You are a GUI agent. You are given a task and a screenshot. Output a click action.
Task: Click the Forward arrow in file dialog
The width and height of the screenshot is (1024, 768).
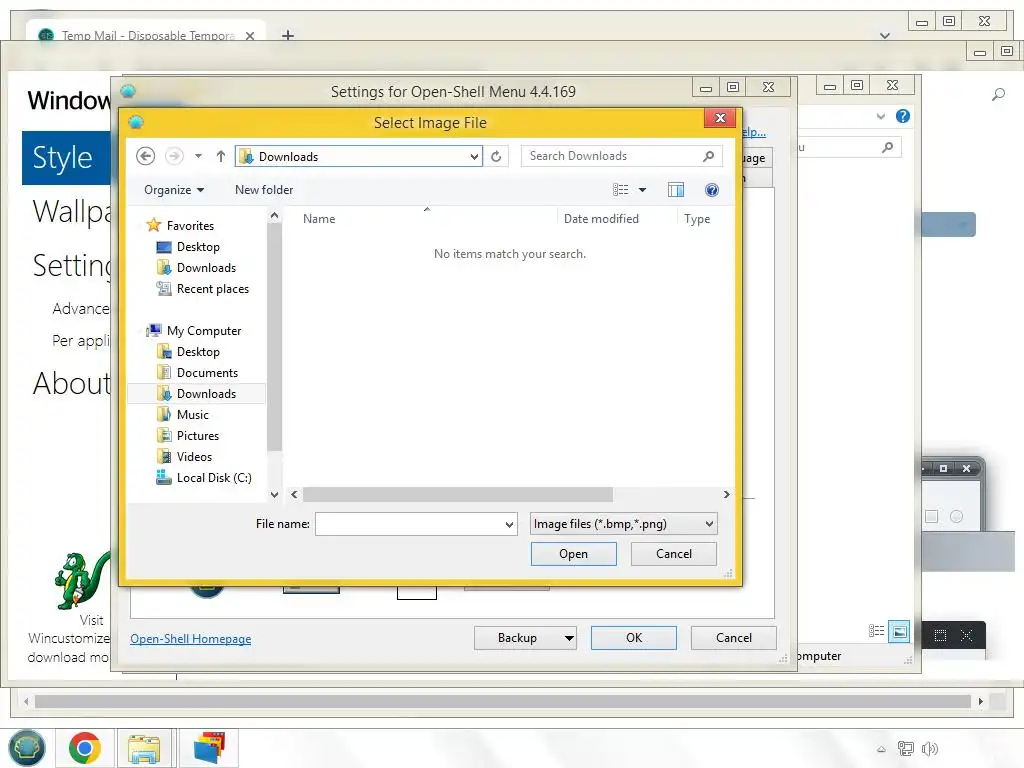pos(174,156)
